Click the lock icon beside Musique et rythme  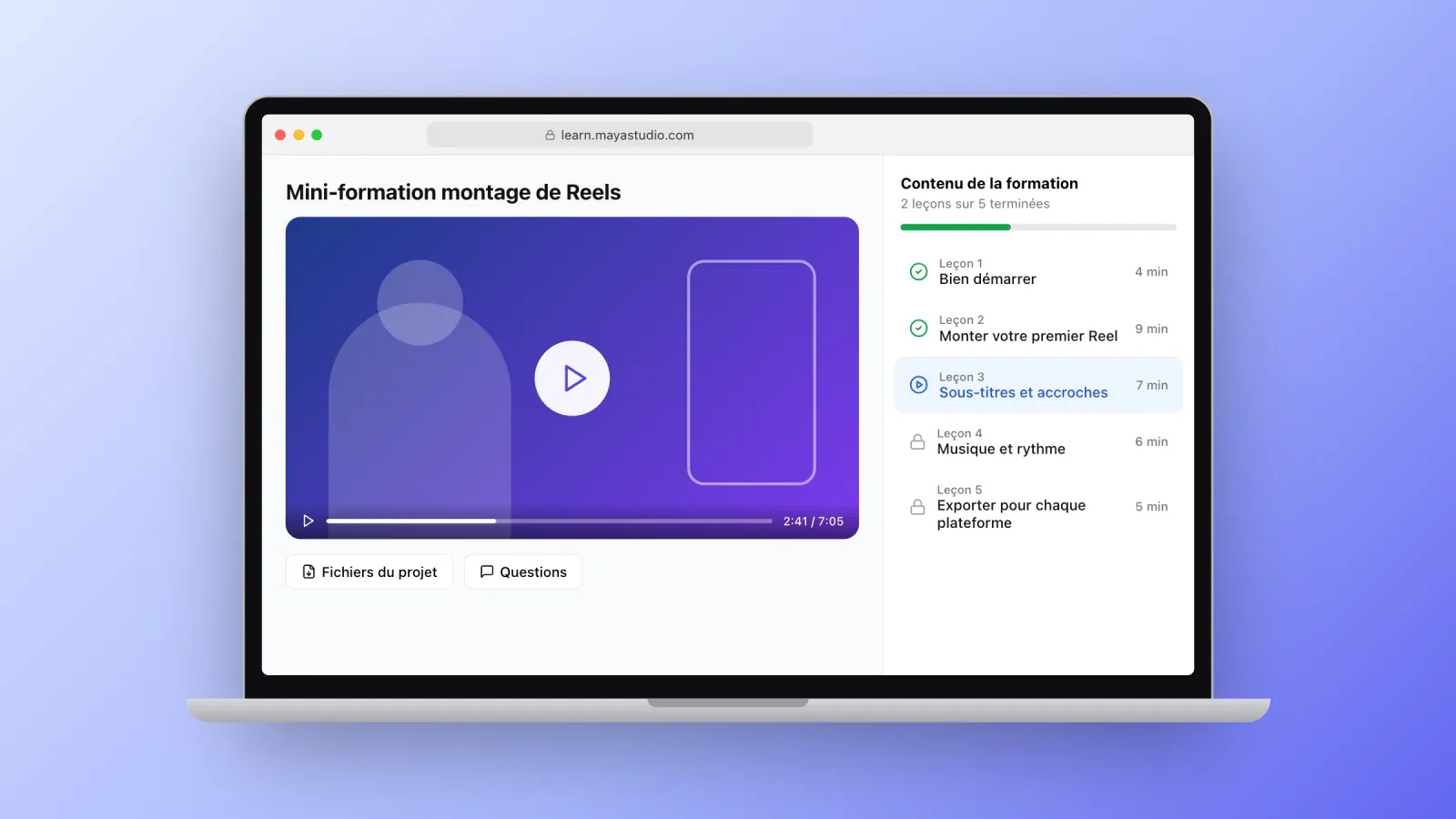[917, 441]
